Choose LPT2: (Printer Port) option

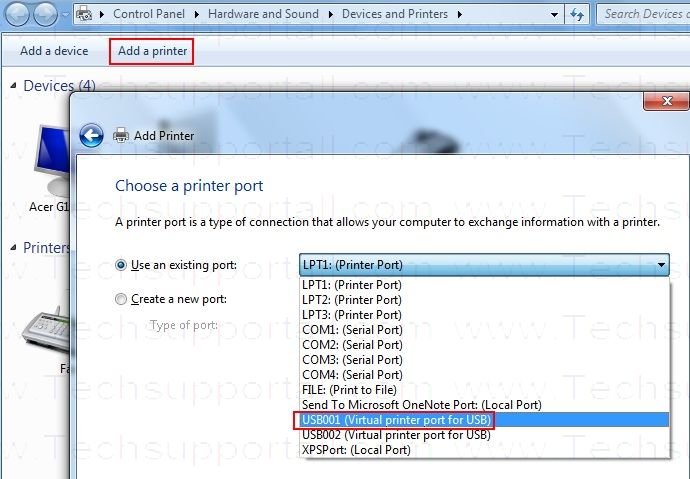coord(484,300)
